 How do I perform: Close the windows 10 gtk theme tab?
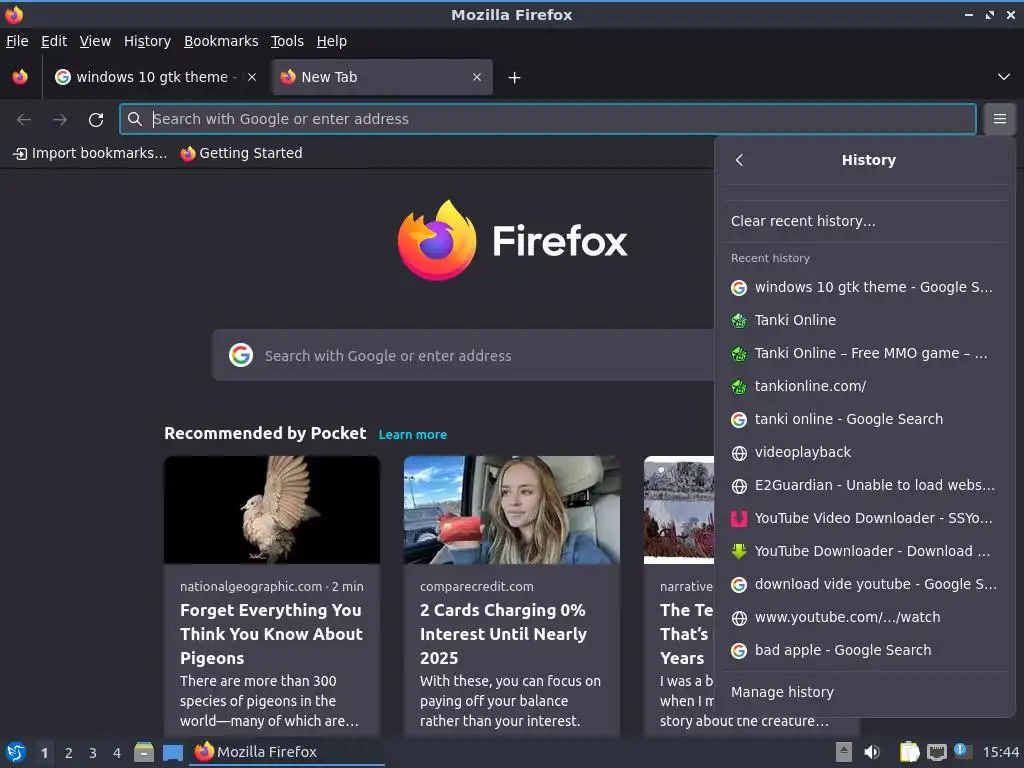coord(251,77)
